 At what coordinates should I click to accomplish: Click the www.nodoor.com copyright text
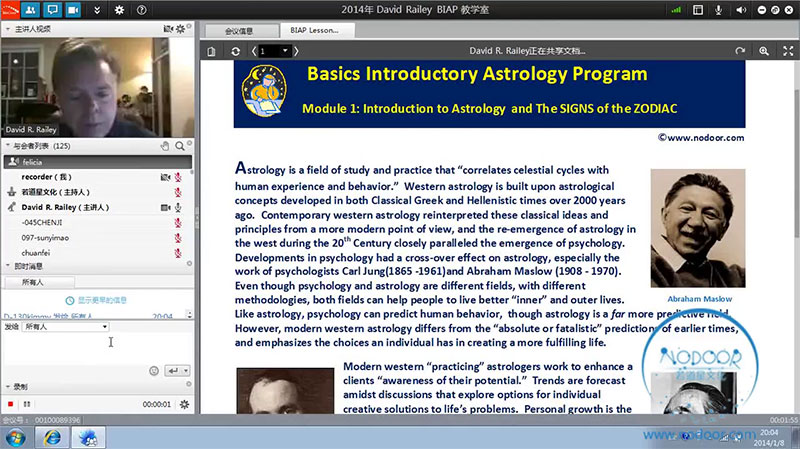(701, 137)
